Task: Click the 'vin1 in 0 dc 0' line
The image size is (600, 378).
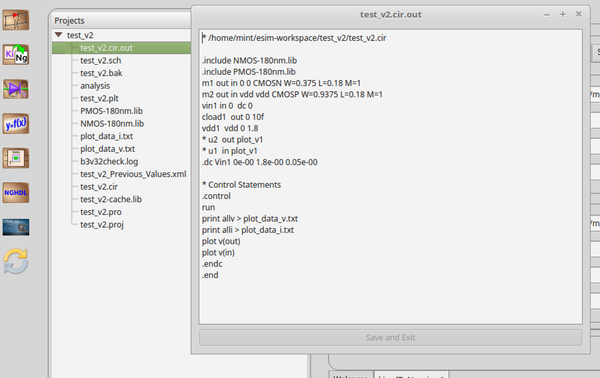Action: click(227, 106)
